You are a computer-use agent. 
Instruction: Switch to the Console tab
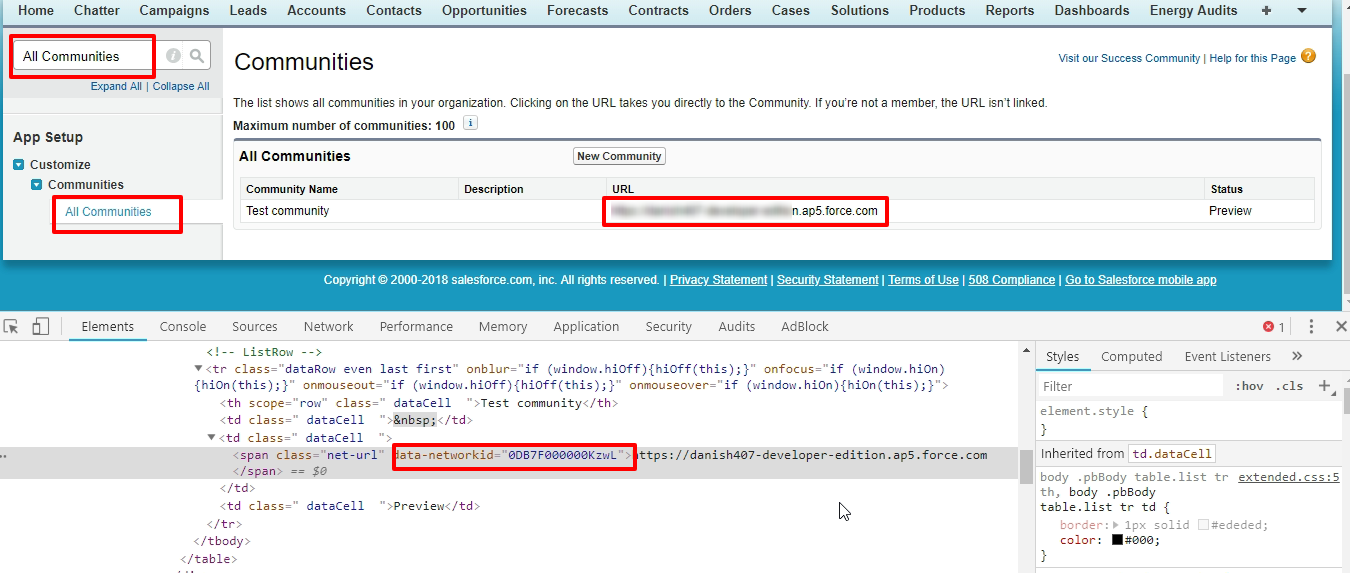[183, 327]
